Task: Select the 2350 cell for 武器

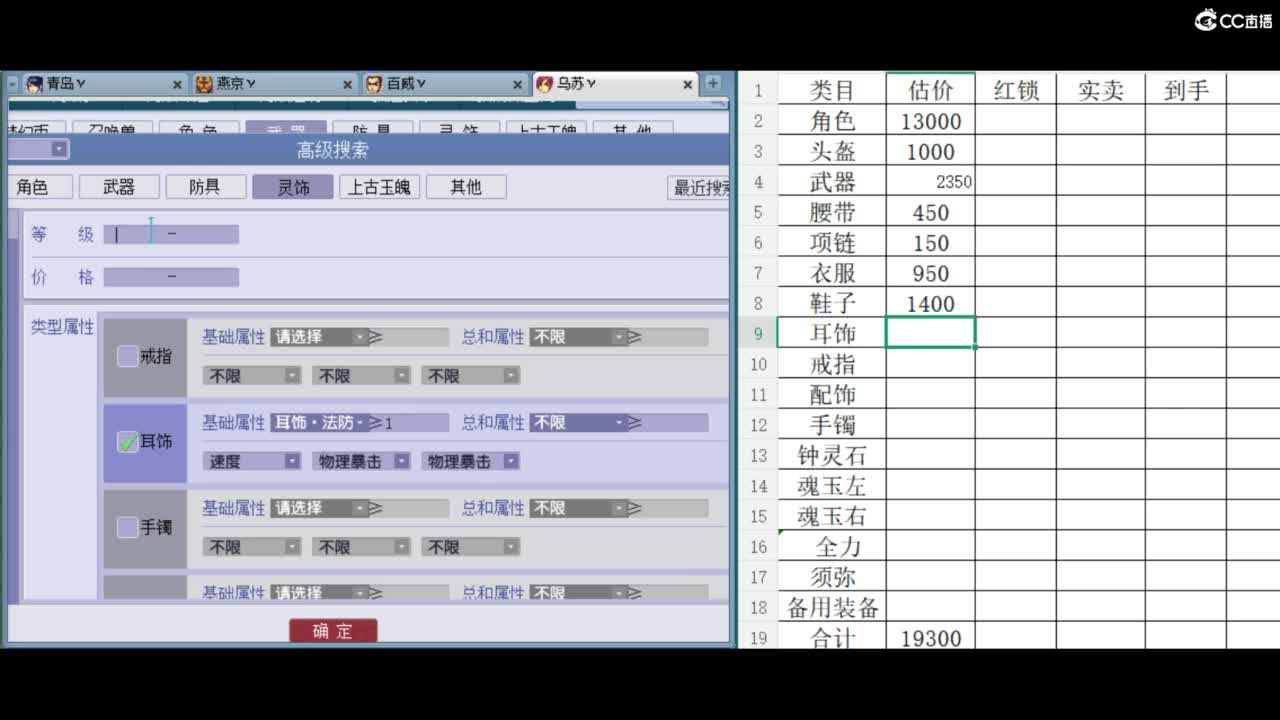Action: tap(931, 182)
